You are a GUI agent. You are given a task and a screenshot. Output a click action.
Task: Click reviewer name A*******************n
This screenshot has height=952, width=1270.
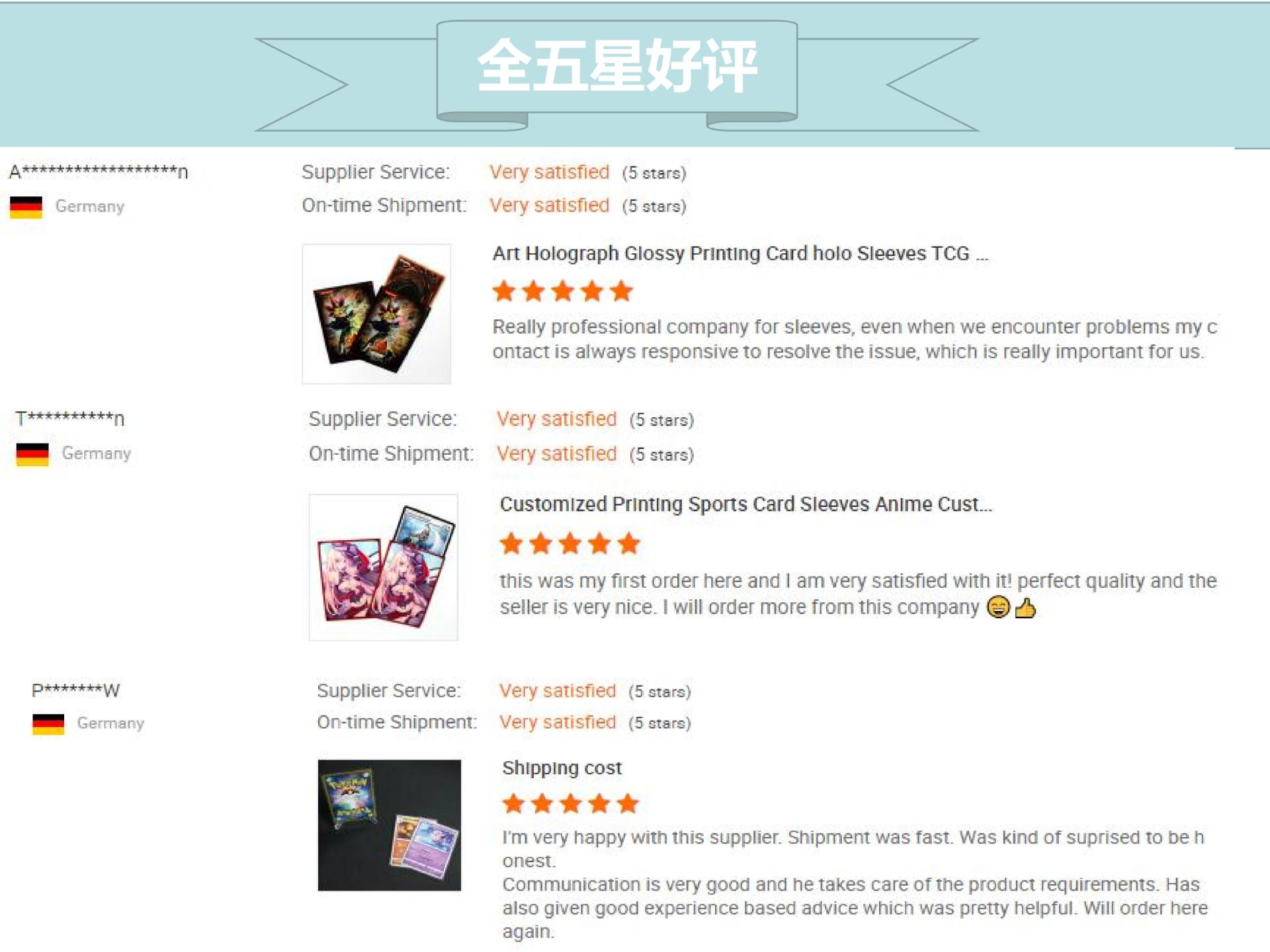99,172
